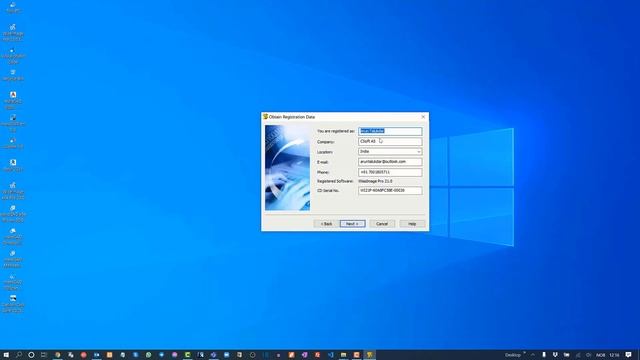
Task: Select the E-mail address field
Action: [390, 162]
